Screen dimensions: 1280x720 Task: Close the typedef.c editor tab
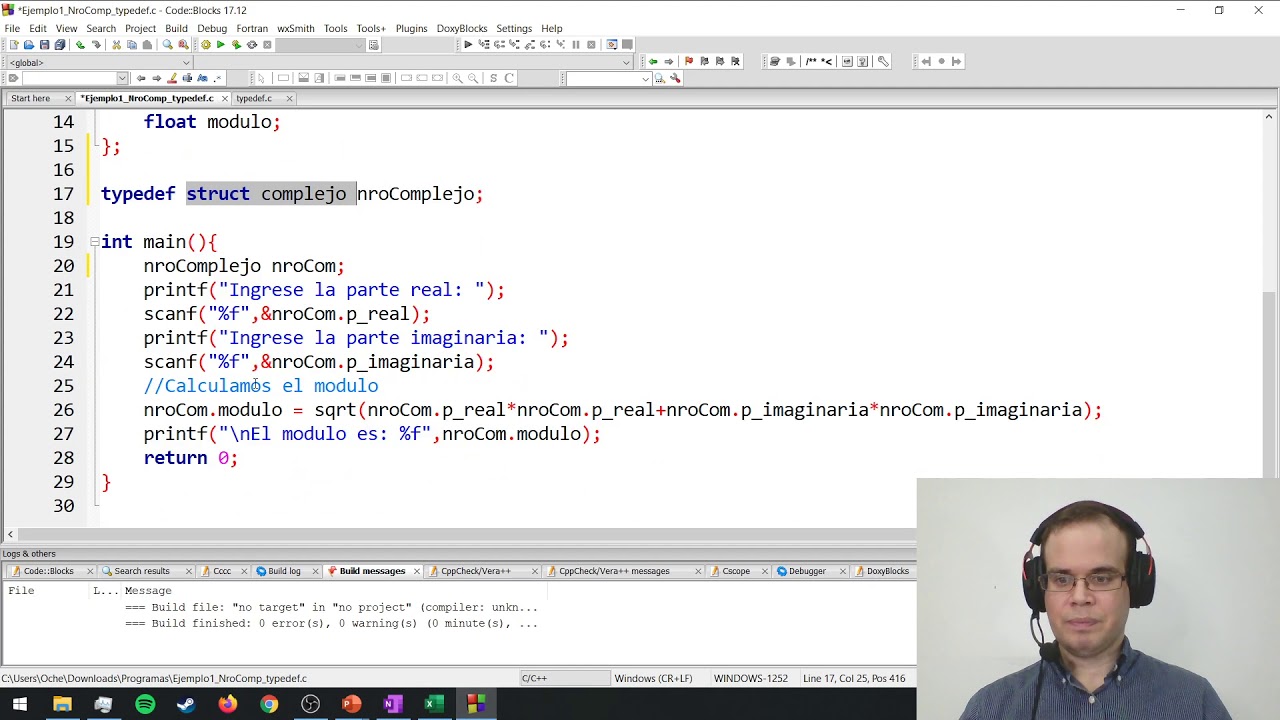(289, 98)
